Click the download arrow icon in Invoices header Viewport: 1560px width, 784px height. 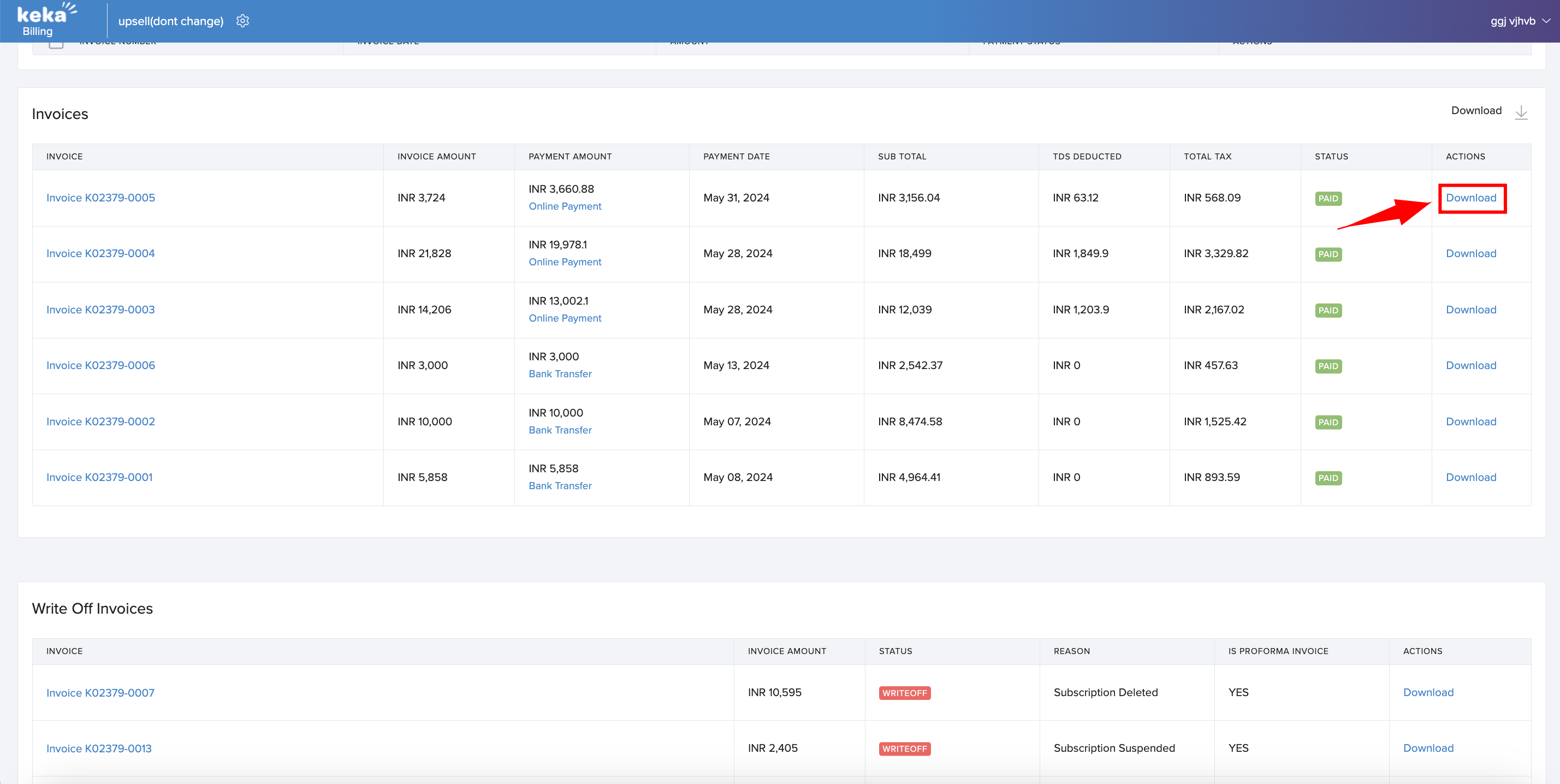point(1521,112)
